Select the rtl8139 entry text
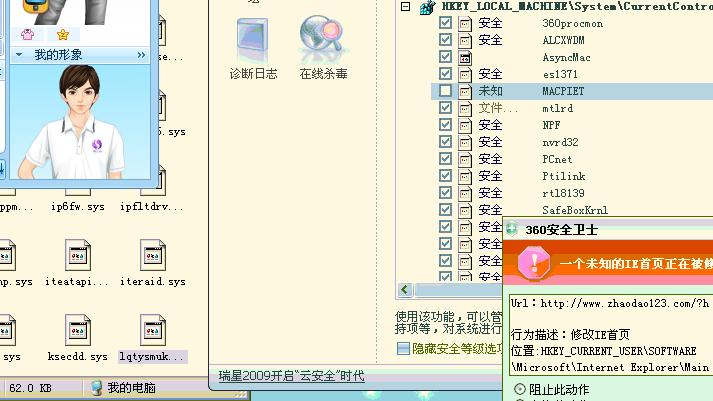The width and height of the screenshot is (713, 401). point(563,193)
